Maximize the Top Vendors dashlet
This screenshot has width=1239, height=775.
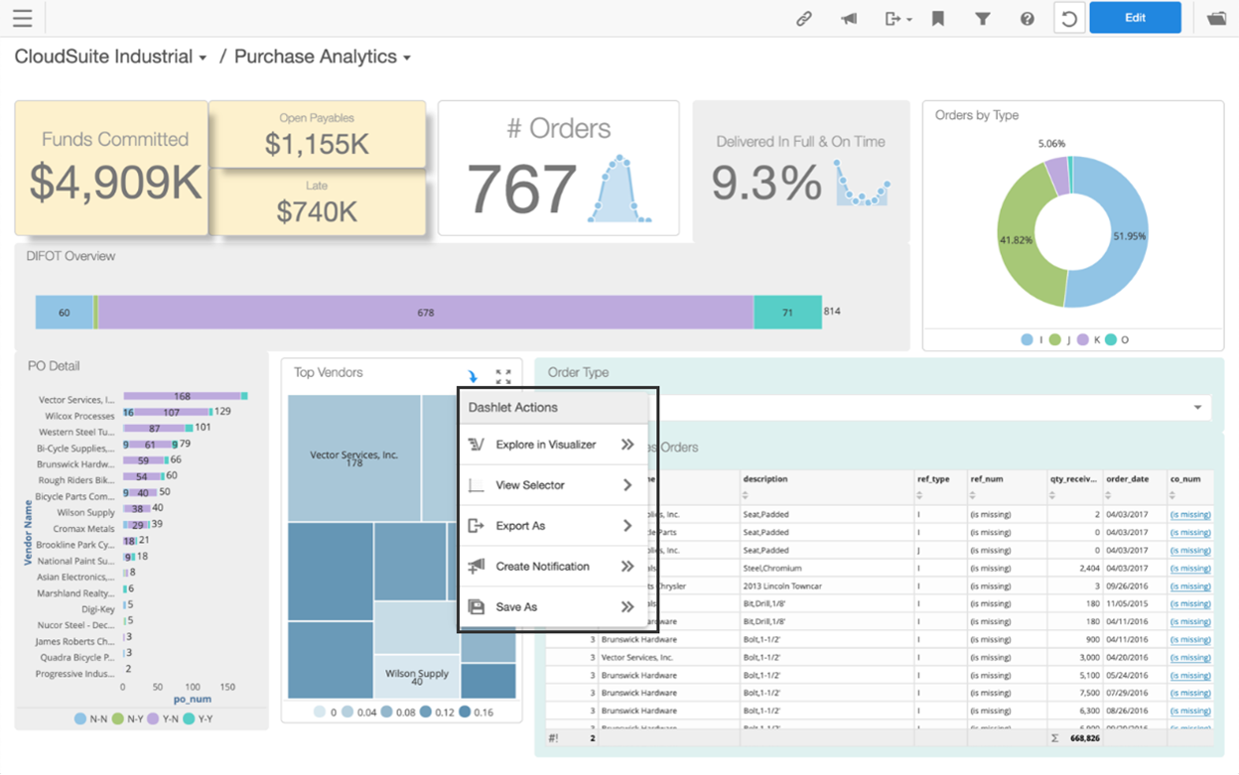tap(503, 377)
